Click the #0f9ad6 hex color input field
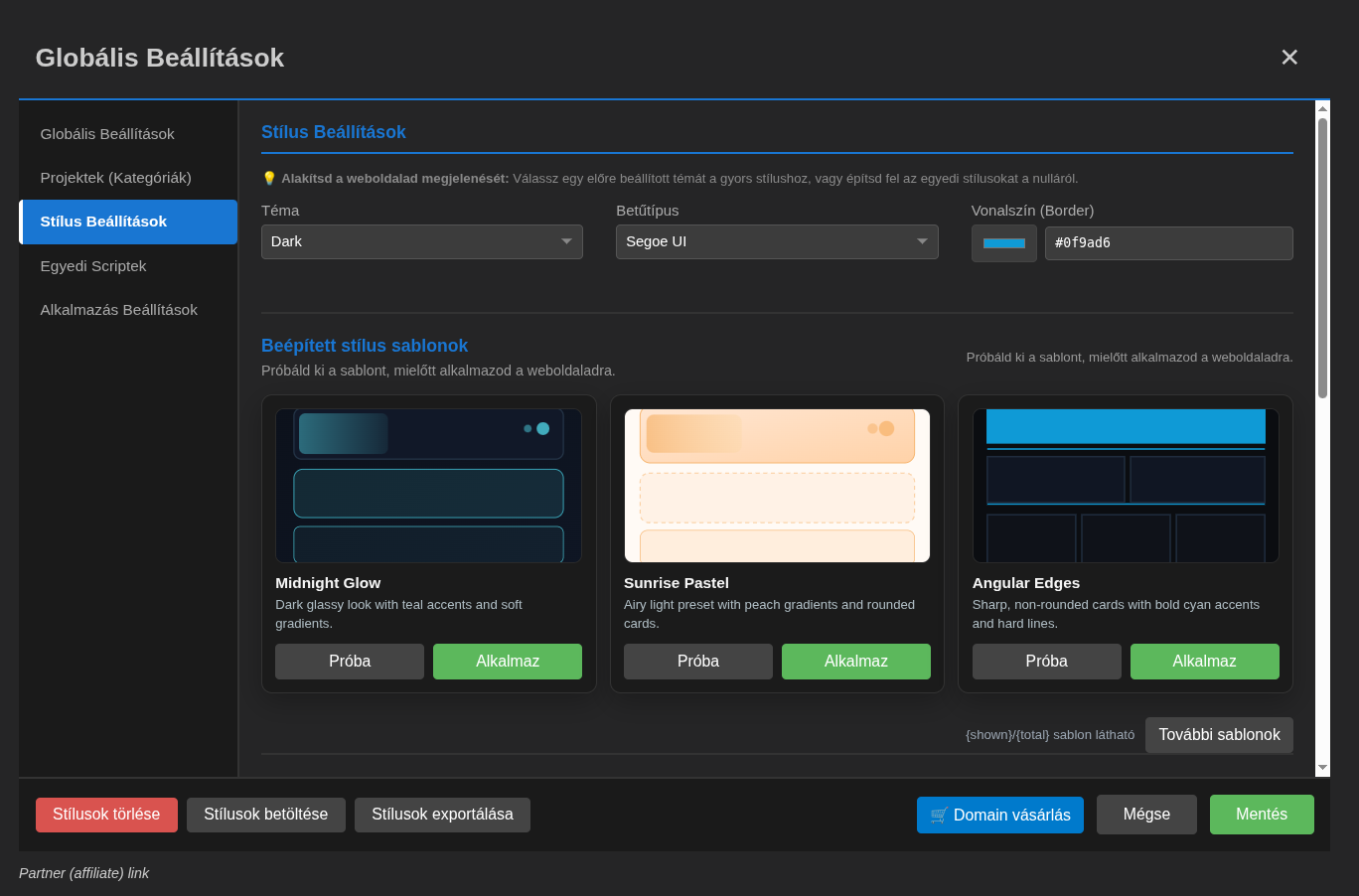The image size is (1359, 896). [1168, 243]
